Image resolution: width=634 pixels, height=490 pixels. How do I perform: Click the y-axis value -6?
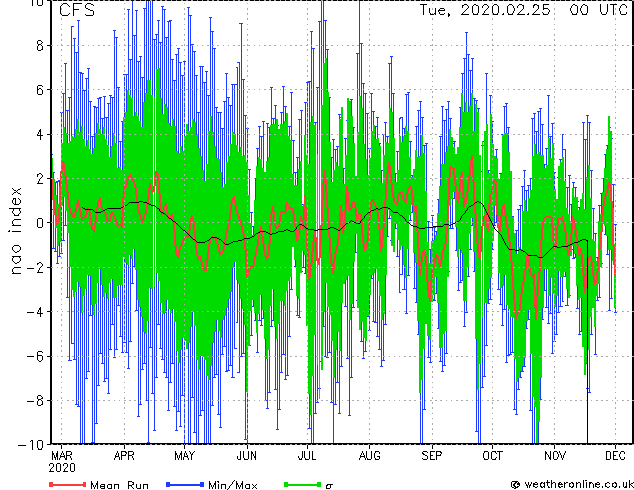[35, 357]
